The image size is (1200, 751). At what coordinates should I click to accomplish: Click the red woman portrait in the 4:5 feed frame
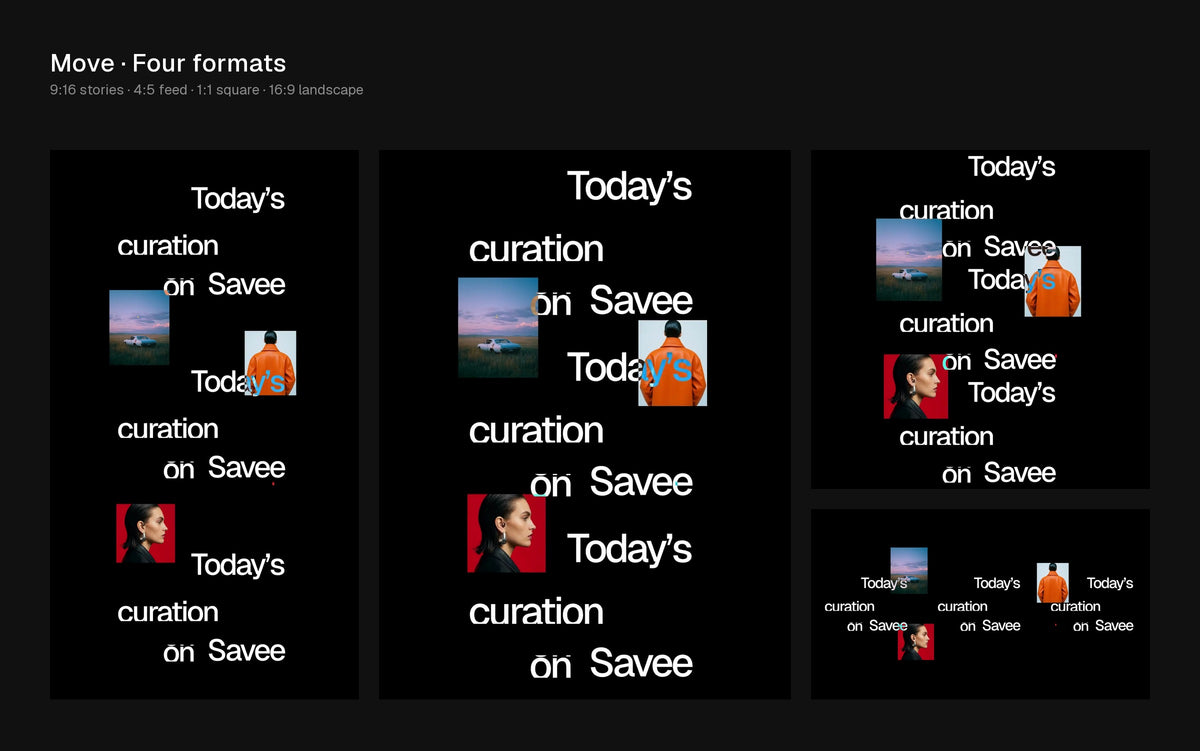click(506, 533)
